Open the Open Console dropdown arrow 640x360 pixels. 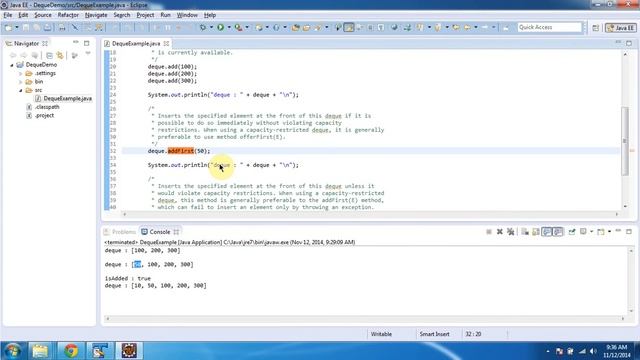click(x=609, y=232)
